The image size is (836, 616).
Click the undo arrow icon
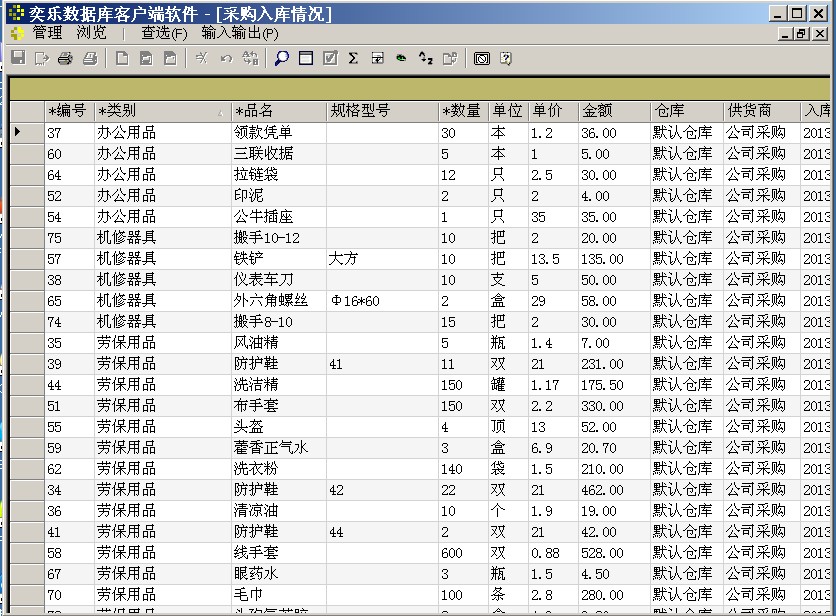[226, 59]
